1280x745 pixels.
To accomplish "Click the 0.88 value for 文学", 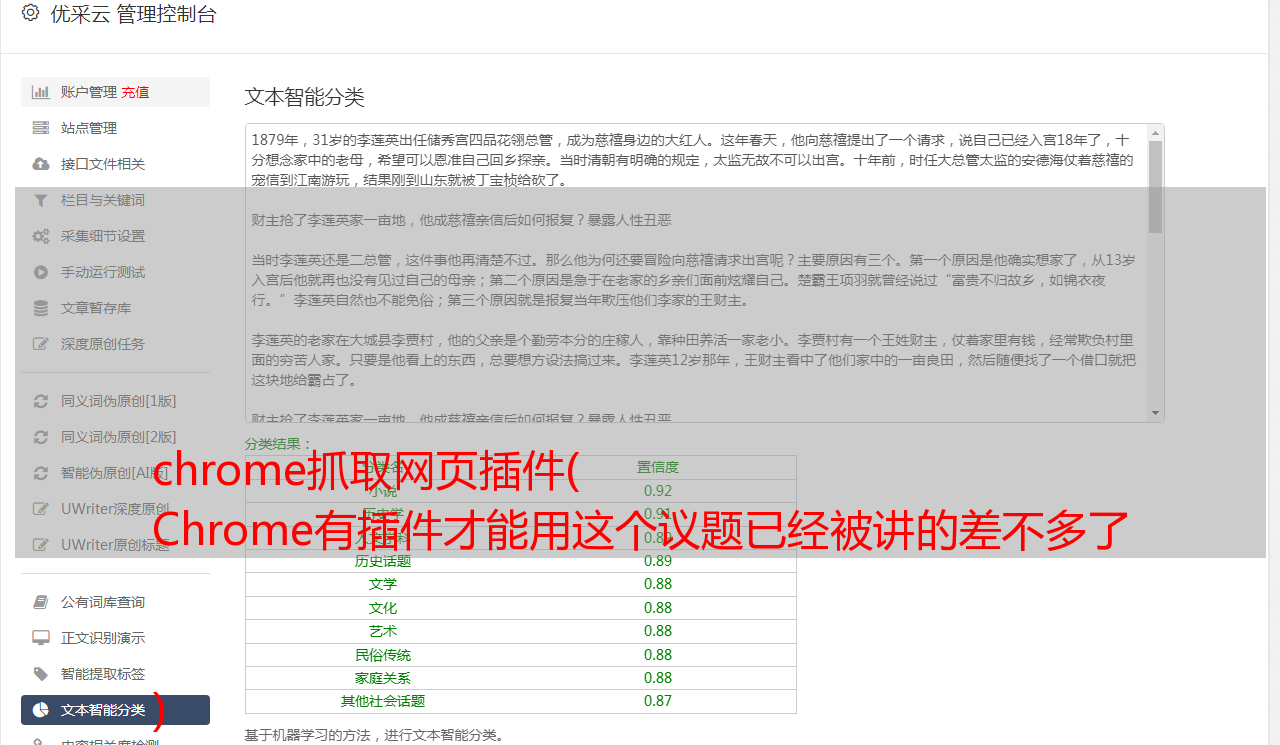I will coord(658,584).
